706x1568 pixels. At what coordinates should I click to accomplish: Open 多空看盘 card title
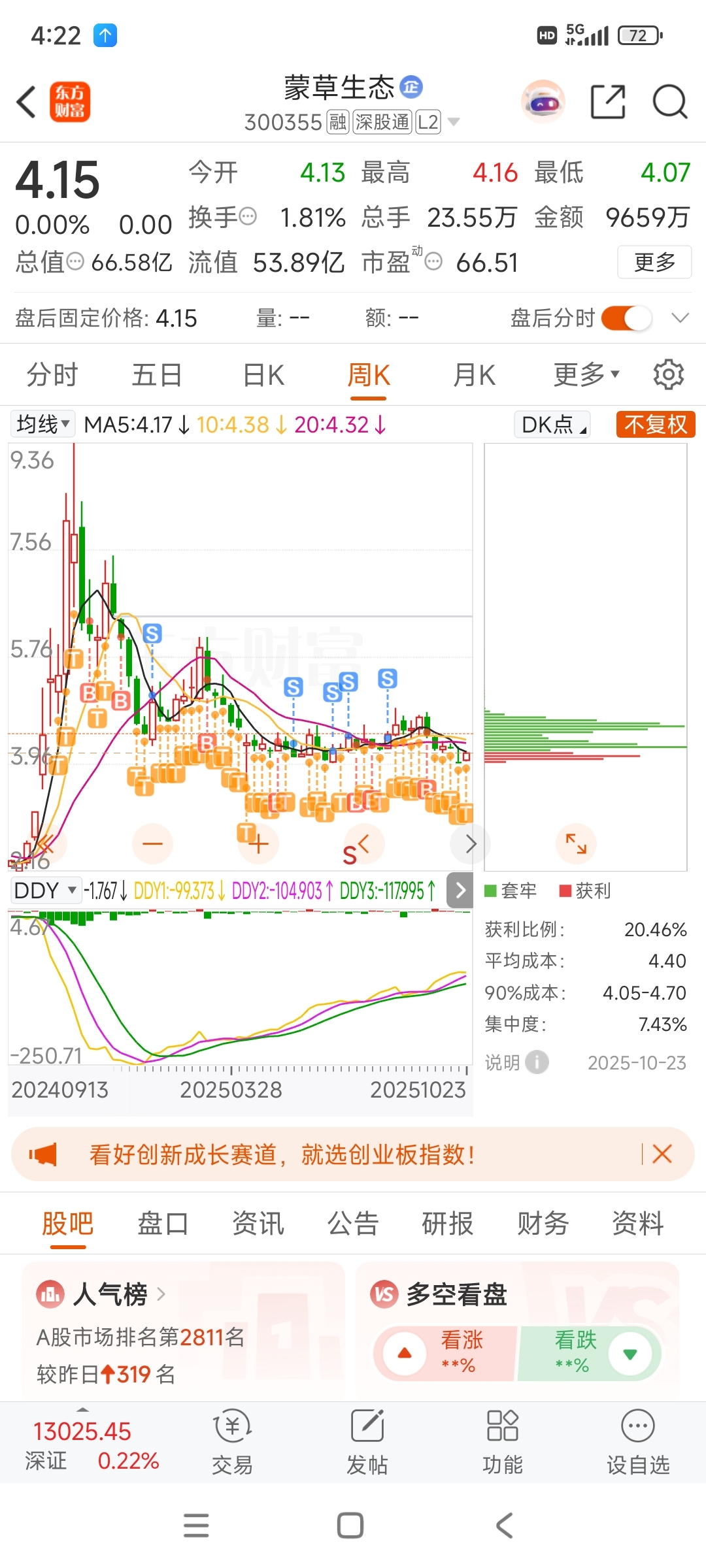[x=457, y=1294]
